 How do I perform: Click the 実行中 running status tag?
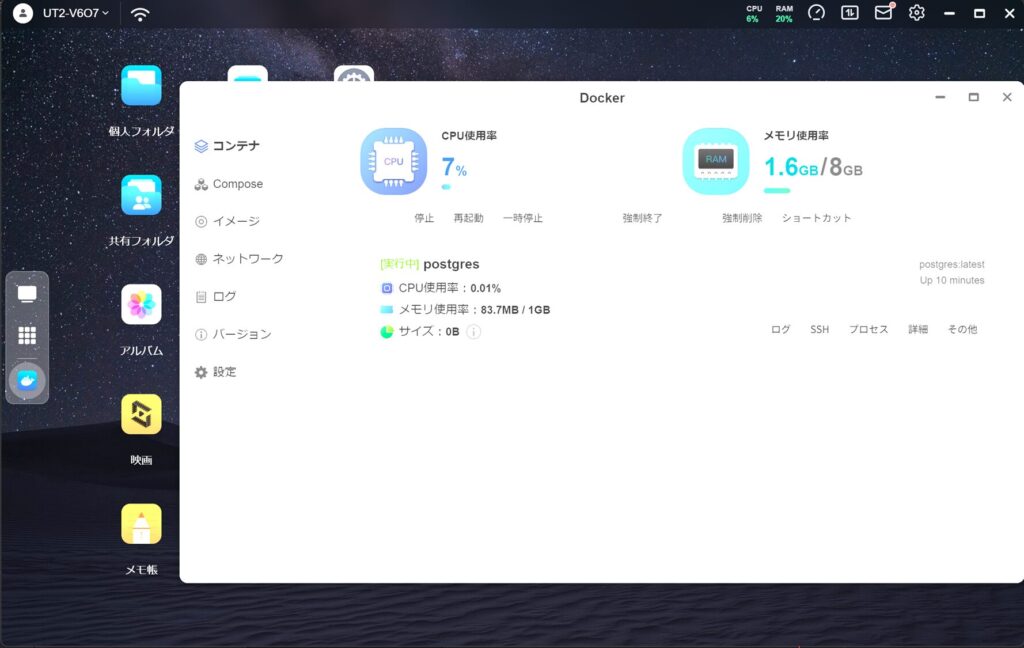pyautogui.click(x=400, y=264)
